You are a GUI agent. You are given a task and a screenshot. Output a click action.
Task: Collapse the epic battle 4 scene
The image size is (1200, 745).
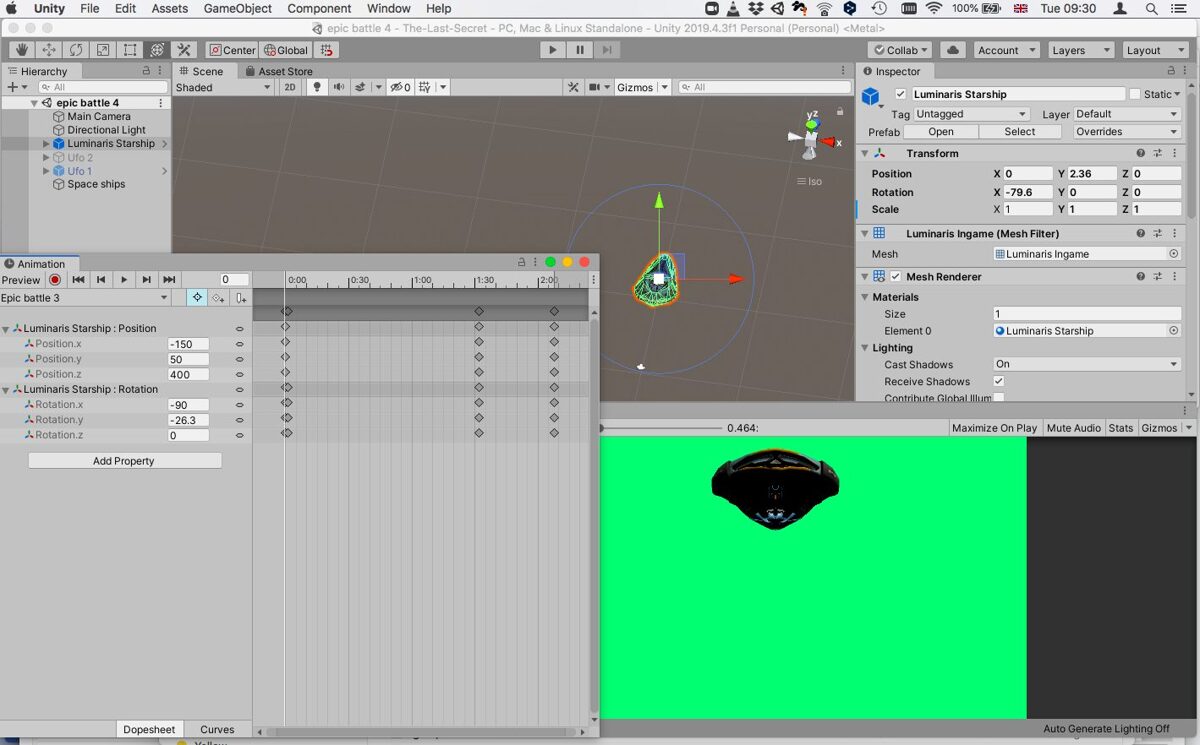pyautogui.click(x=34, y=103)
